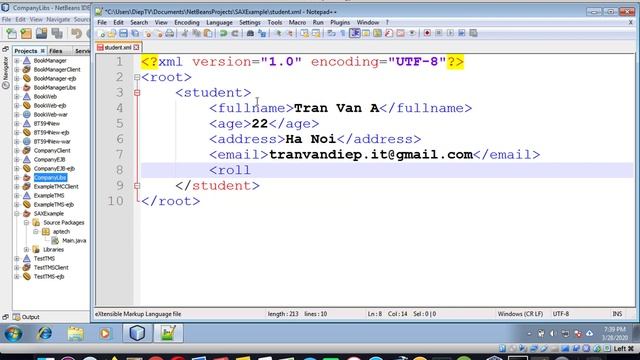Click the Replace icon next to binoculars
The image size is (640, 360).
pyautogui.click(x=262, y=33)
